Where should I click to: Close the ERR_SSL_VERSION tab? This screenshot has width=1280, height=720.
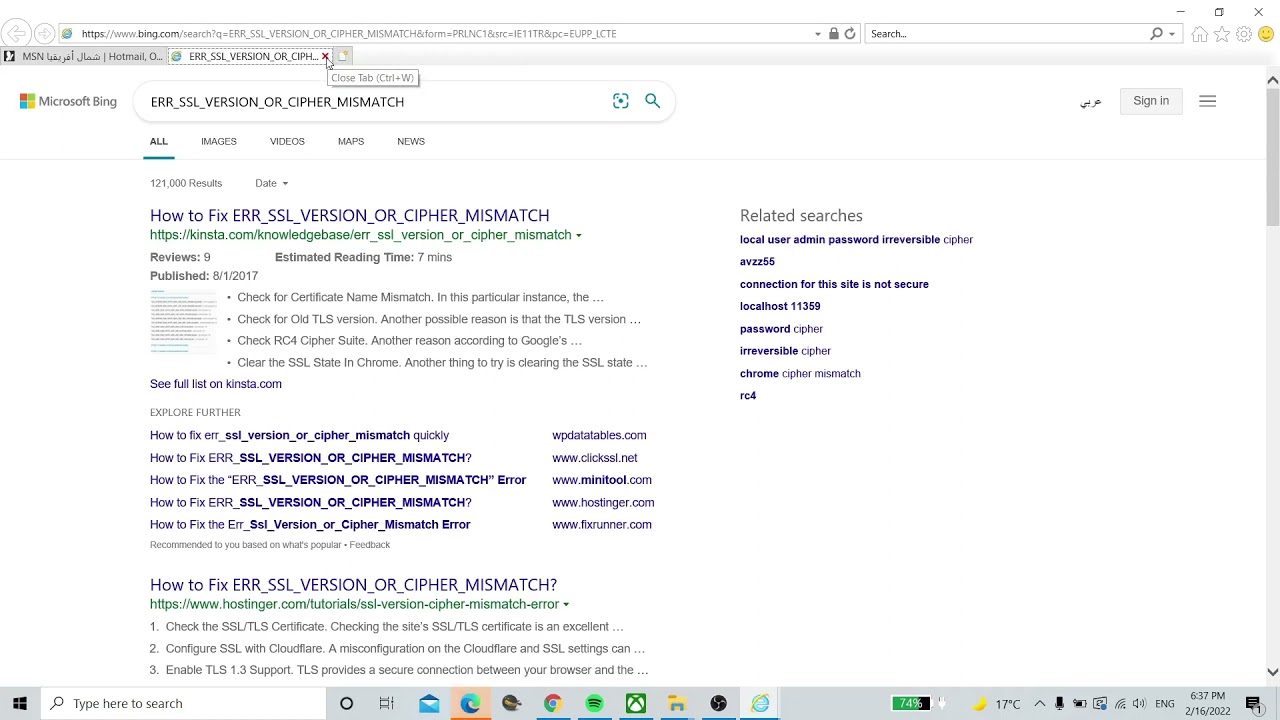[325, 56]
